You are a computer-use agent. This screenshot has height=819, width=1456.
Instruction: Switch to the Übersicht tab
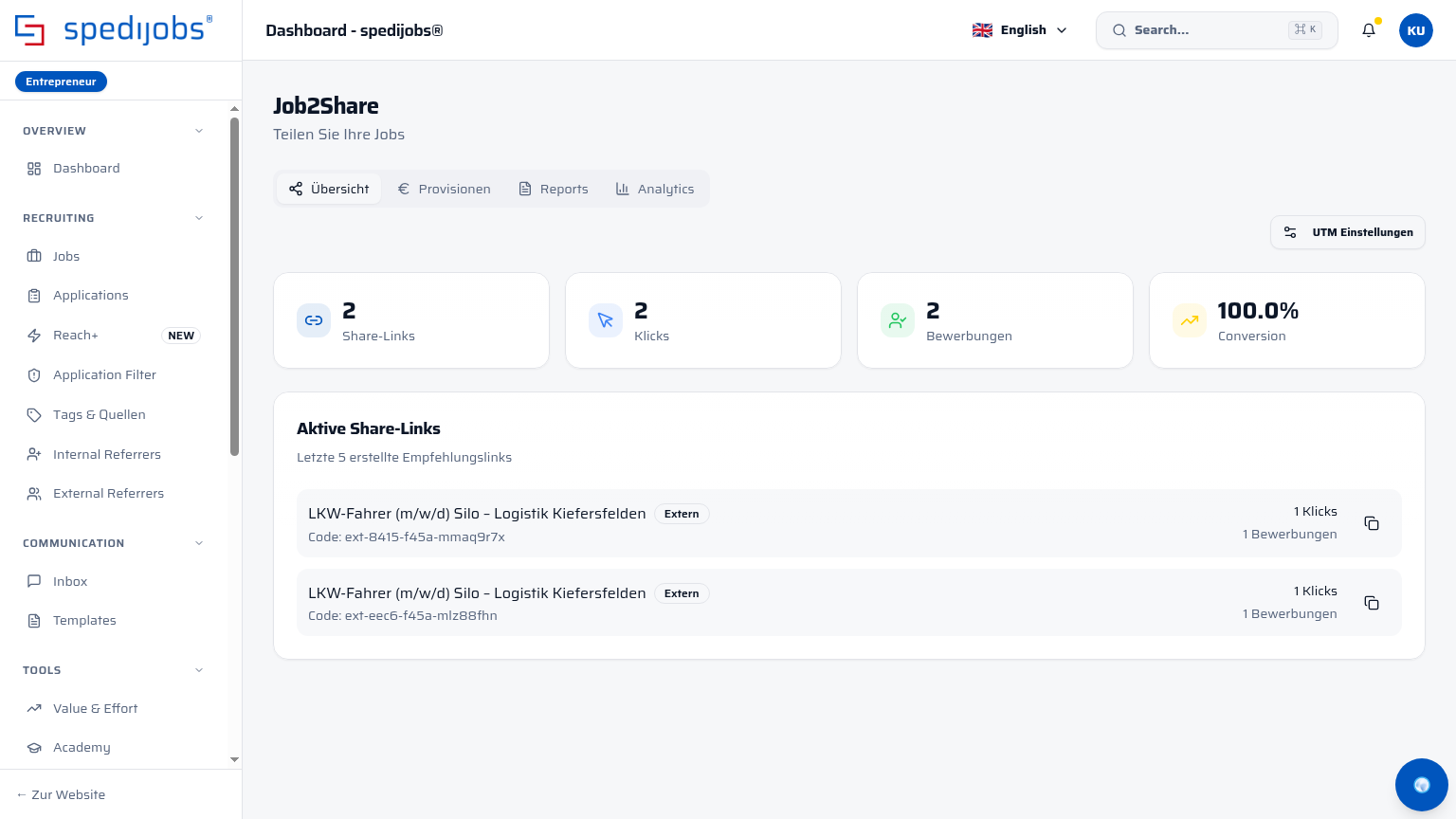(329, 189)
